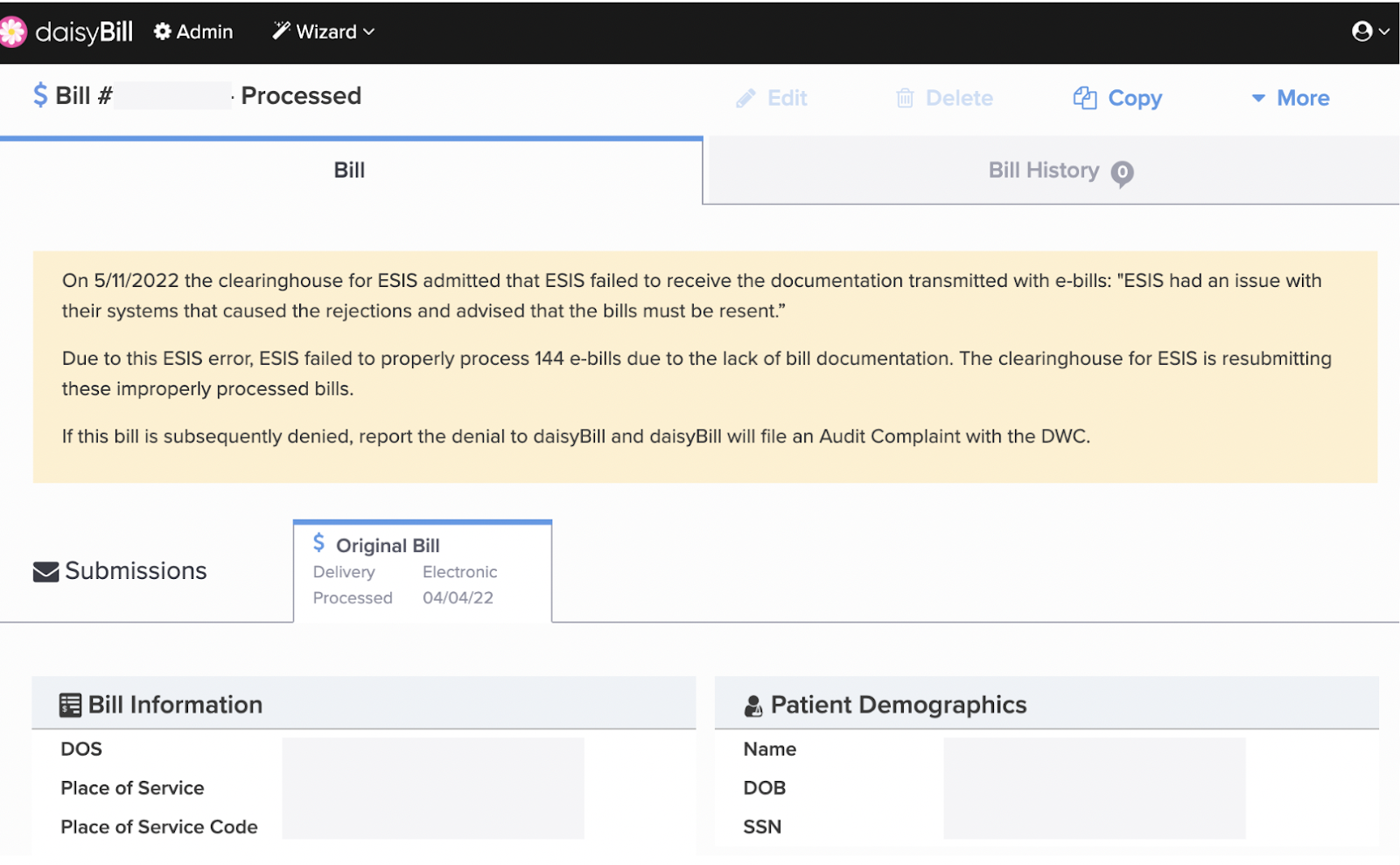
Task: Click the DOB label
Action: [x=765, y=788]
